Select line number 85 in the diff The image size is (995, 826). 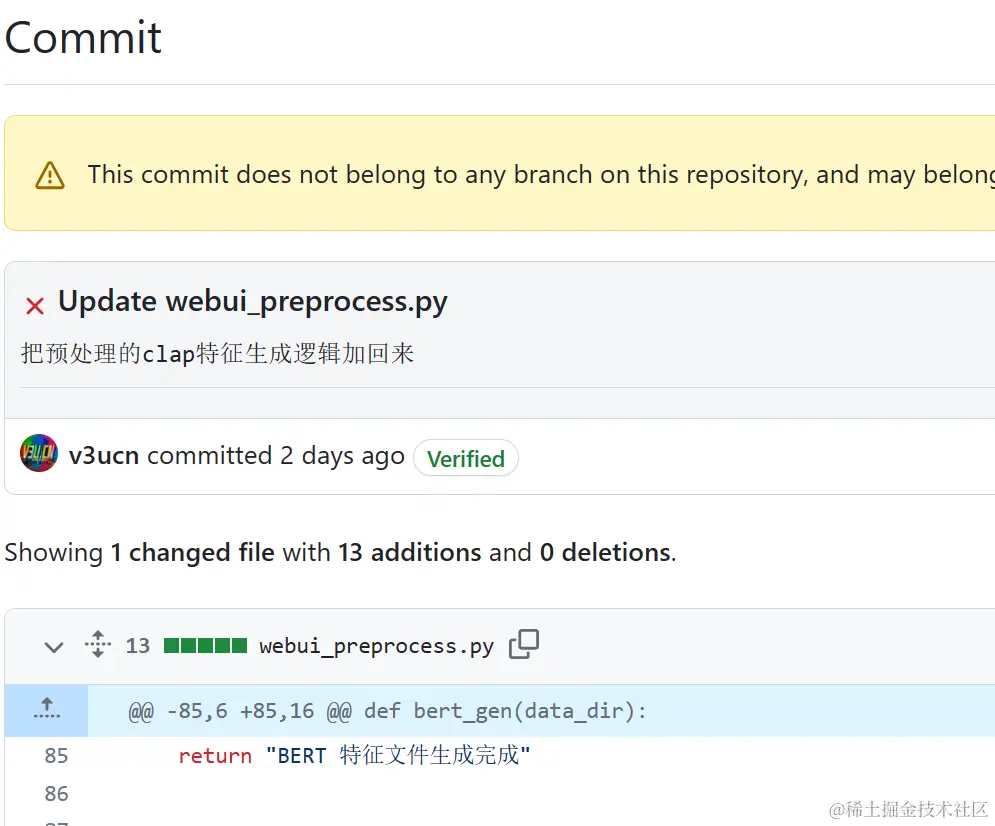(56, 756)
